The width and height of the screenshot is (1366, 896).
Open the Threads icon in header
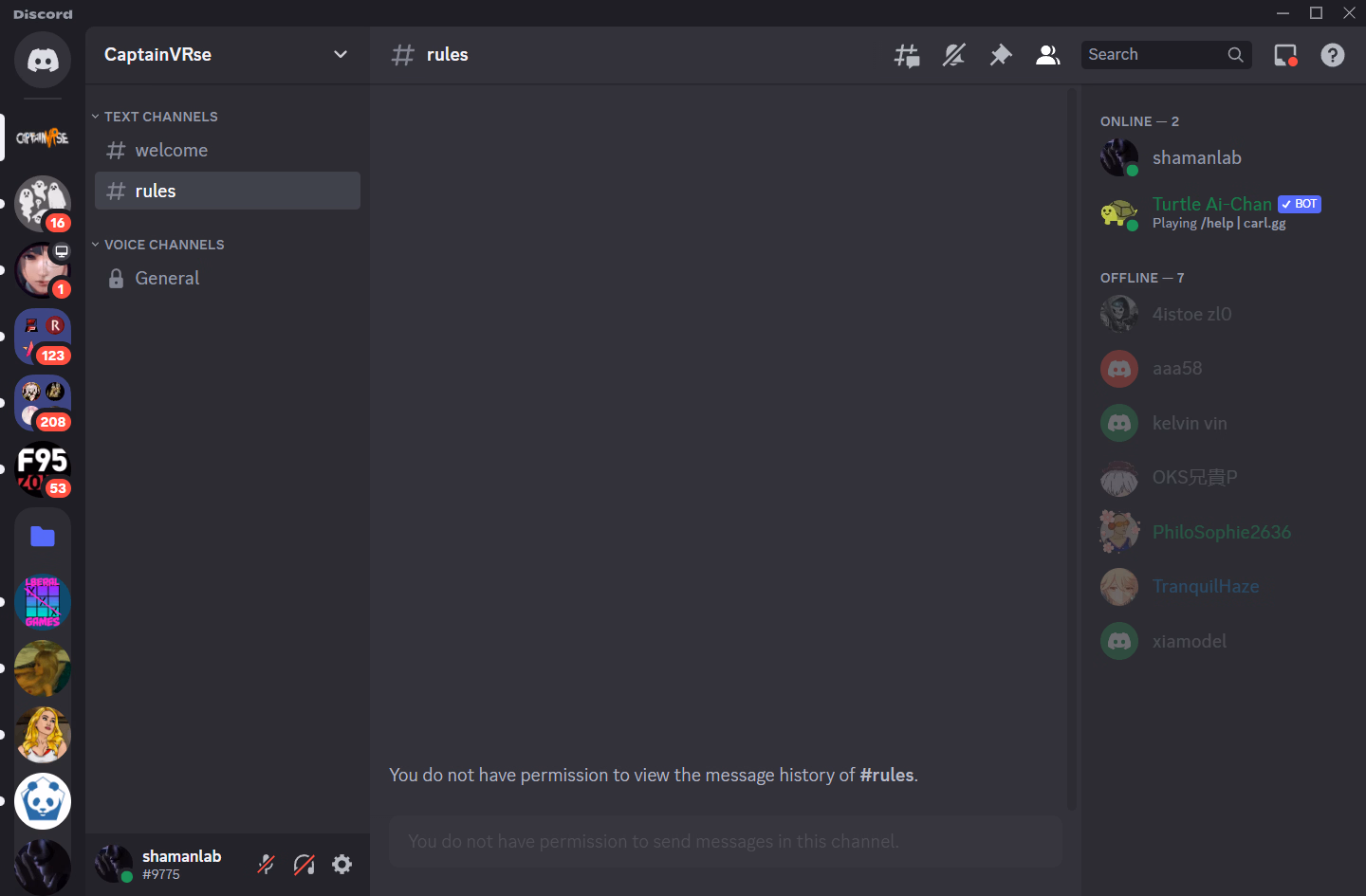click(x=907, y=55)
